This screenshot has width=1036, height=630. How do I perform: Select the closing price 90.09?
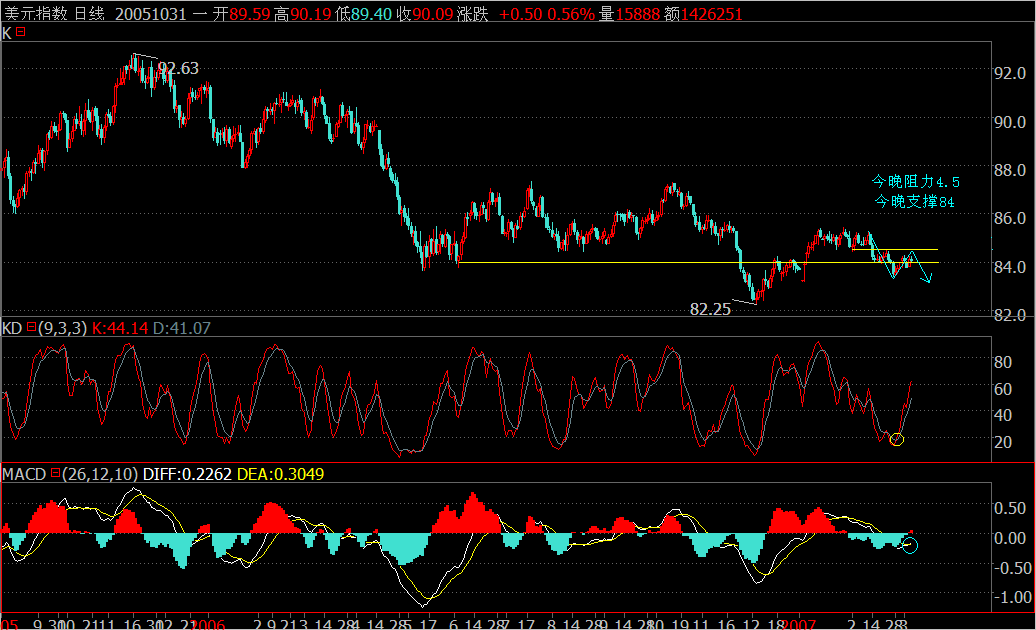(x=433, y=14)
